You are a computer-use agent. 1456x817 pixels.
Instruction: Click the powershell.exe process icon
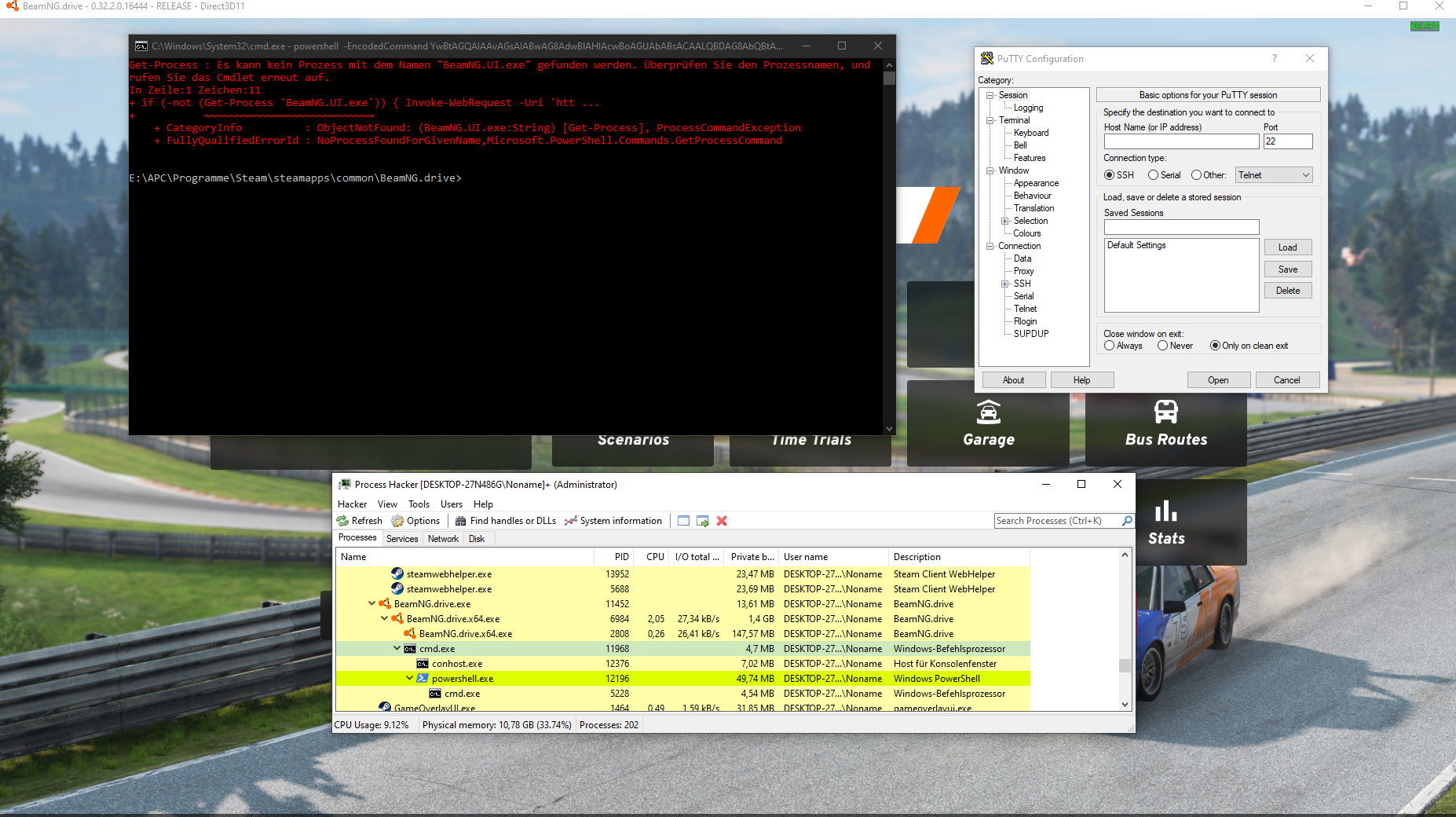(423, 679)
